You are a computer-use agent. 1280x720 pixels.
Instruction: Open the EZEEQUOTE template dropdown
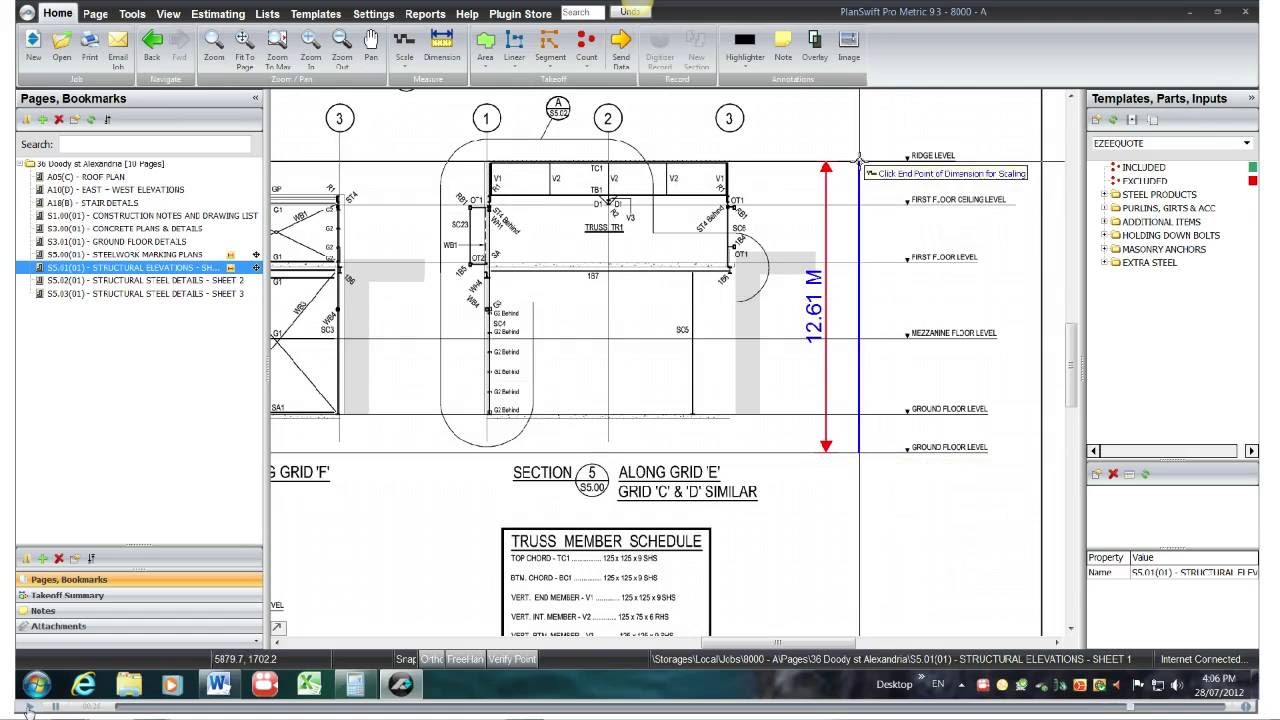1247,143
